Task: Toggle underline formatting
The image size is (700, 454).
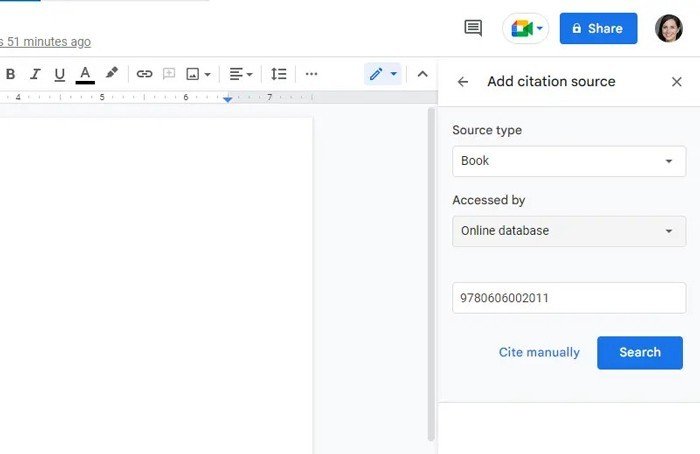Action: point(60,74)
